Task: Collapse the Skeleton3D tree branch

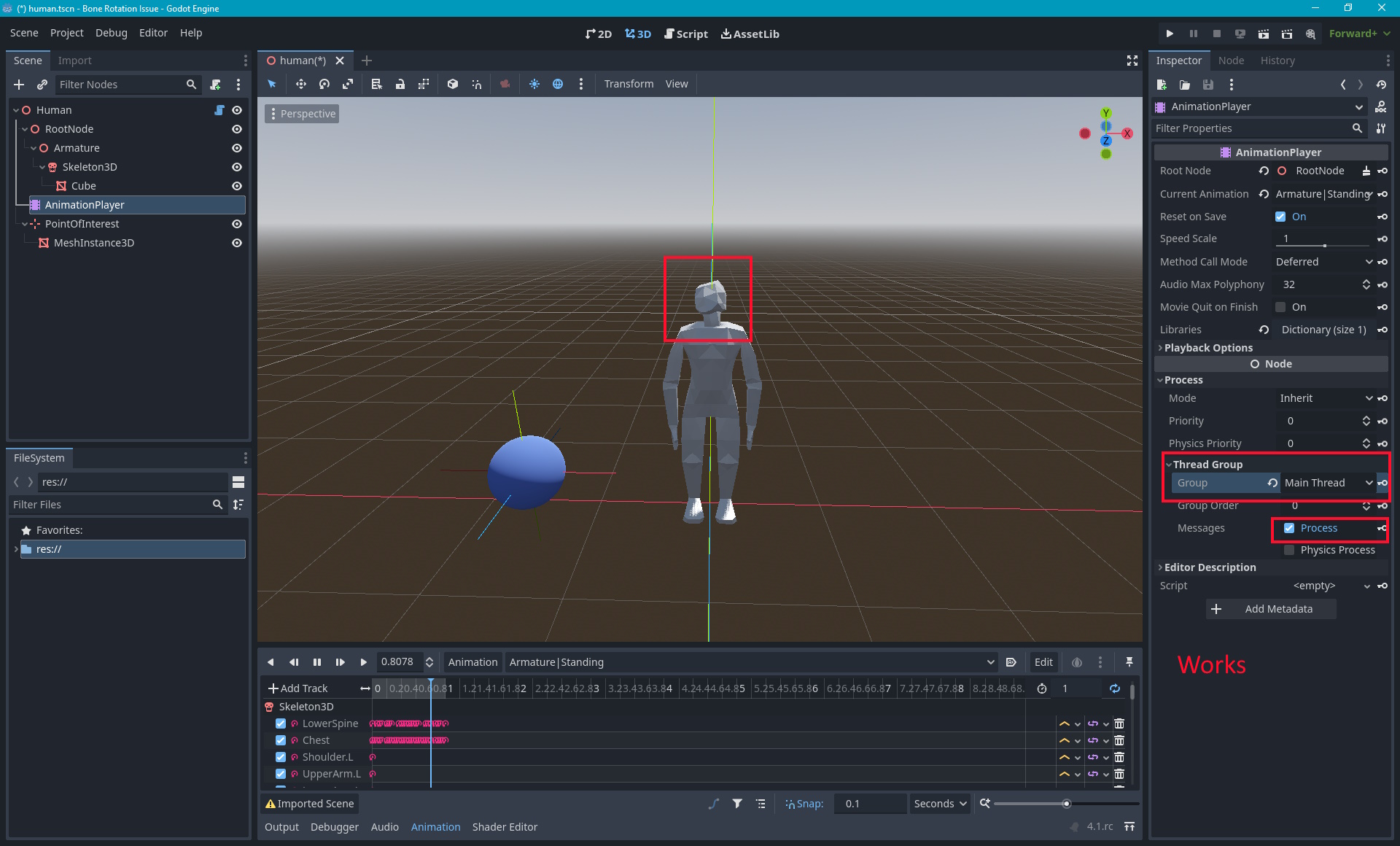Action: 42,167
